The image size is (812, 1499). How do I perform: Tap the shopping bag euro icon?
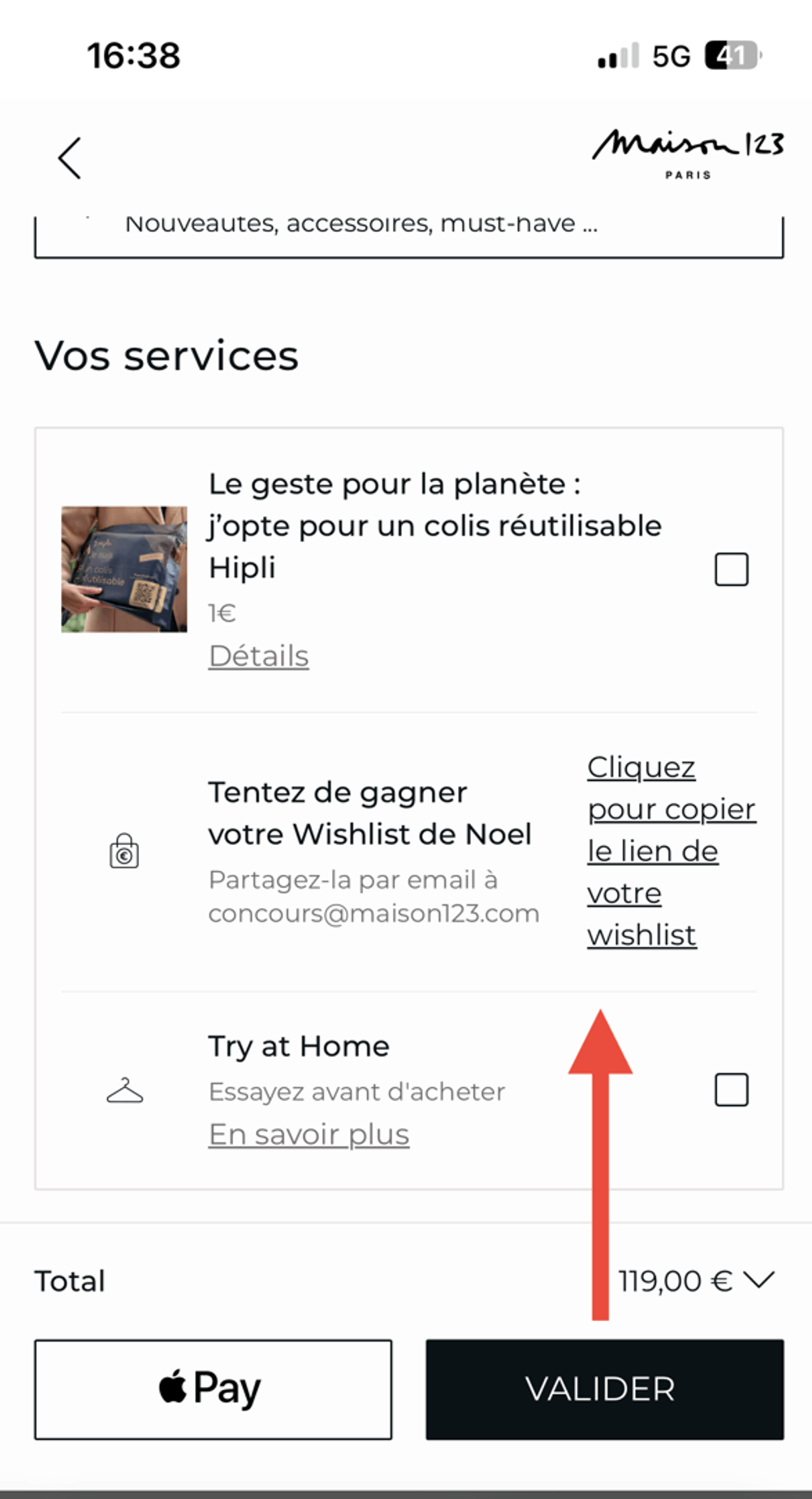(124, 851)
